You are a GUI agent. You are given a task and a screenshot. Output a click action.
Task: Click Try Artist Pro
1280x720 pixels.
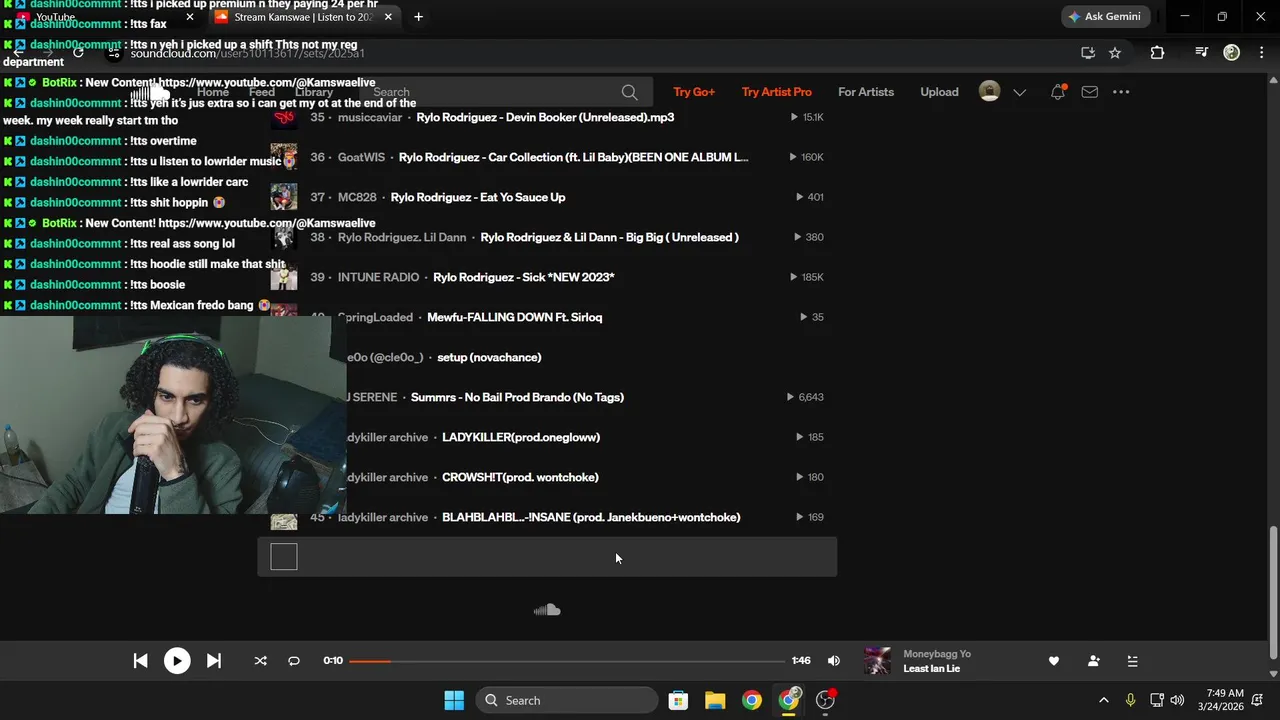click(x=777, y=92)
